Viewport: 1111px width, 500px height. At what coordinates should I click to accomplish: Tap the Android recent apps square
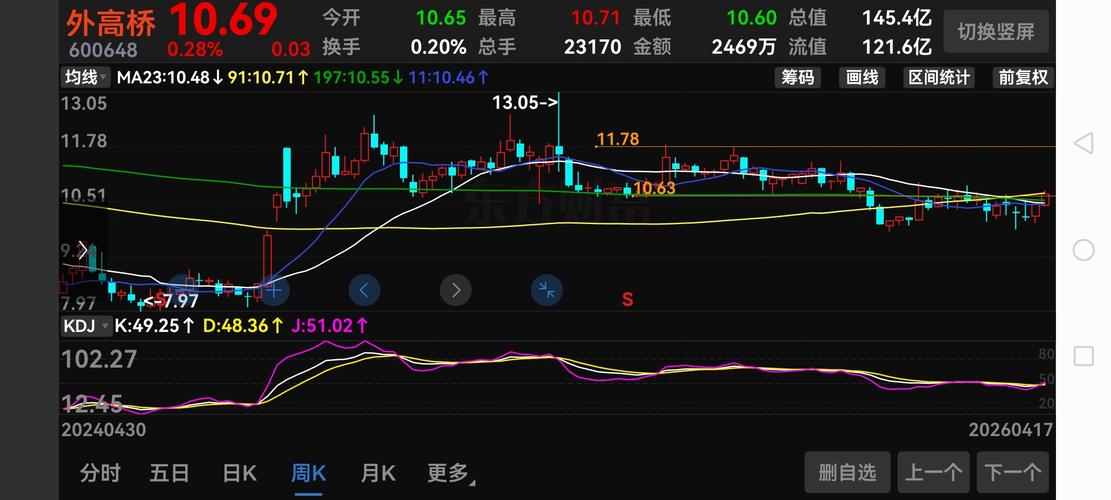[1083, 356]
